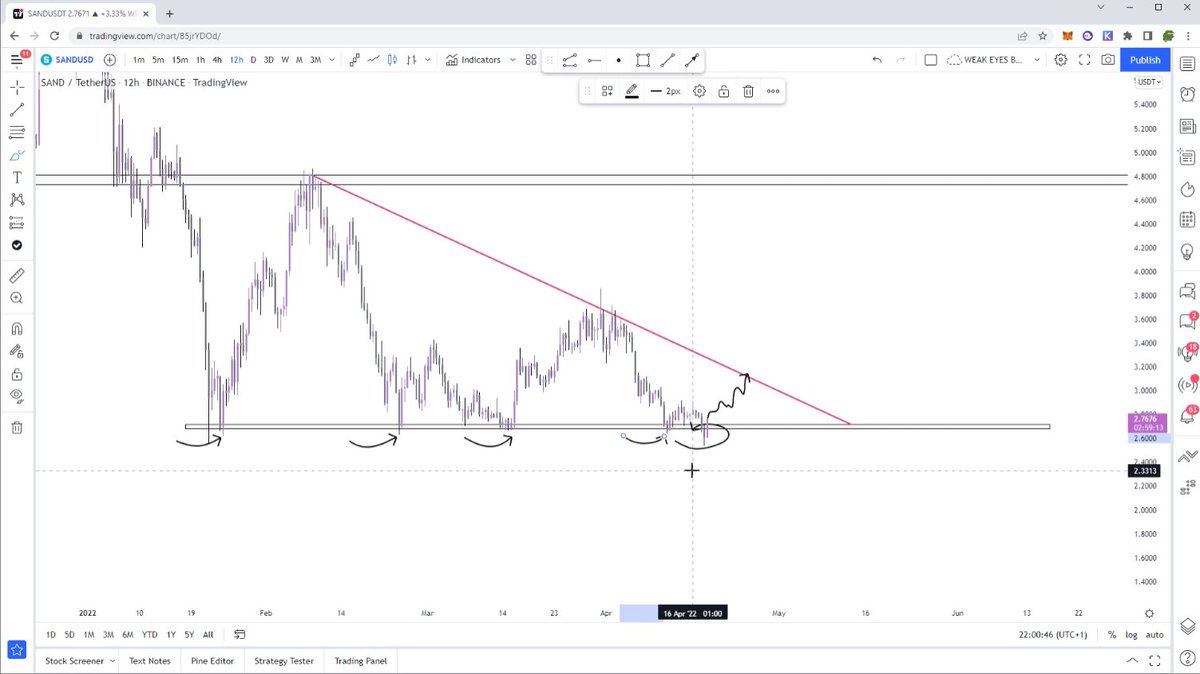Expand Stock Screener chevron

[x=112, y=661]
